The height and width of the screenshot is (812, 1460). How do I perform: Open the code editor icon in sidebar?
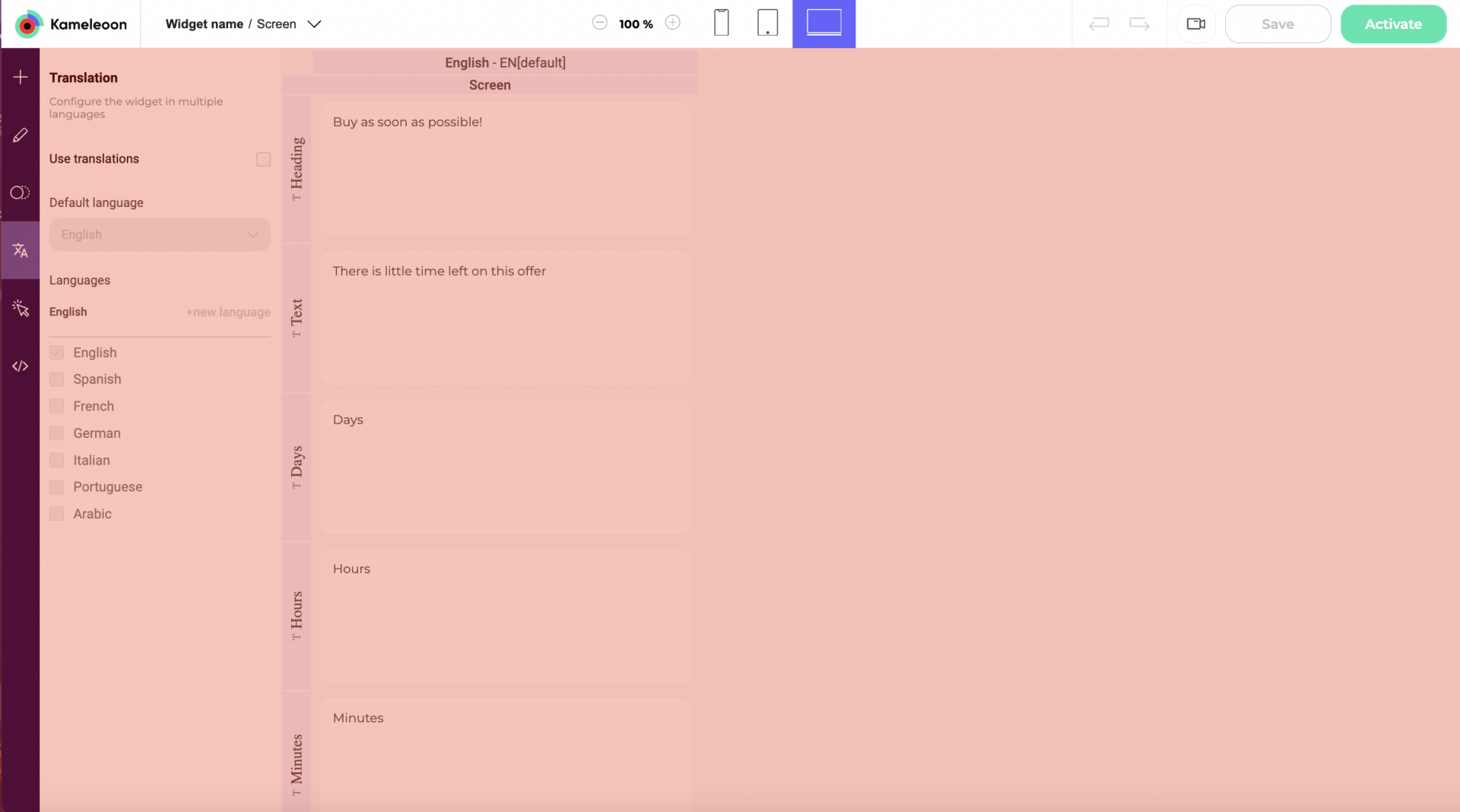click(21, 366)
